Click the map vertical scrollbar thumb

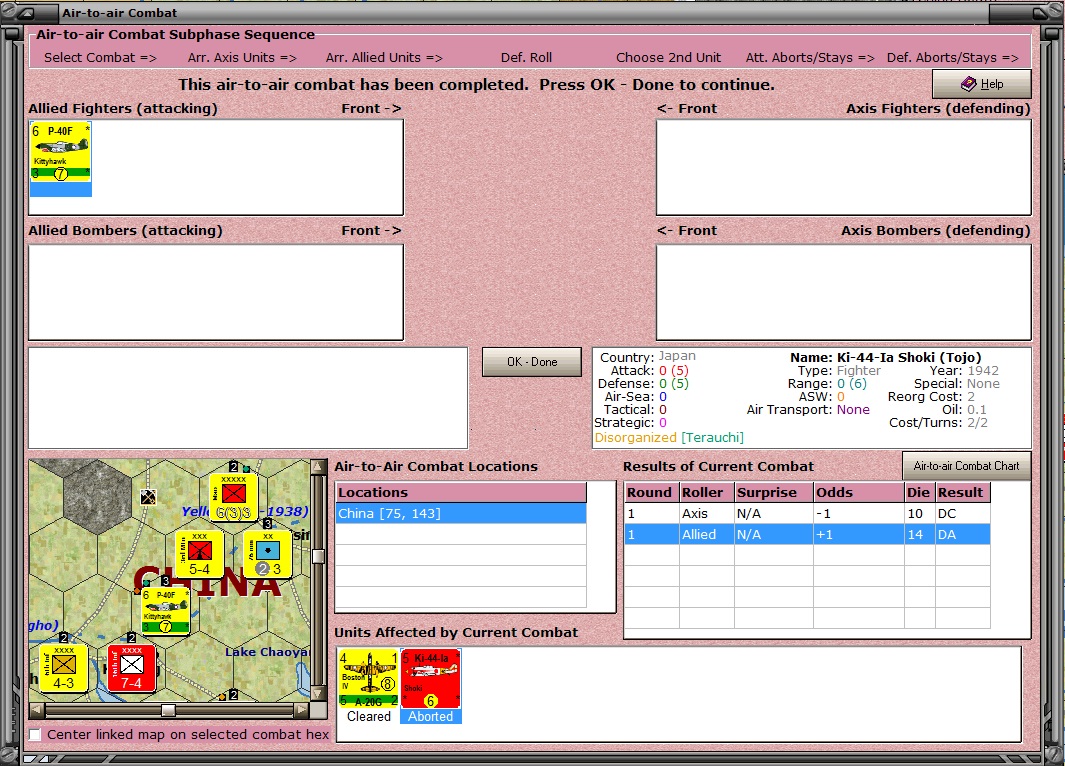318,556
